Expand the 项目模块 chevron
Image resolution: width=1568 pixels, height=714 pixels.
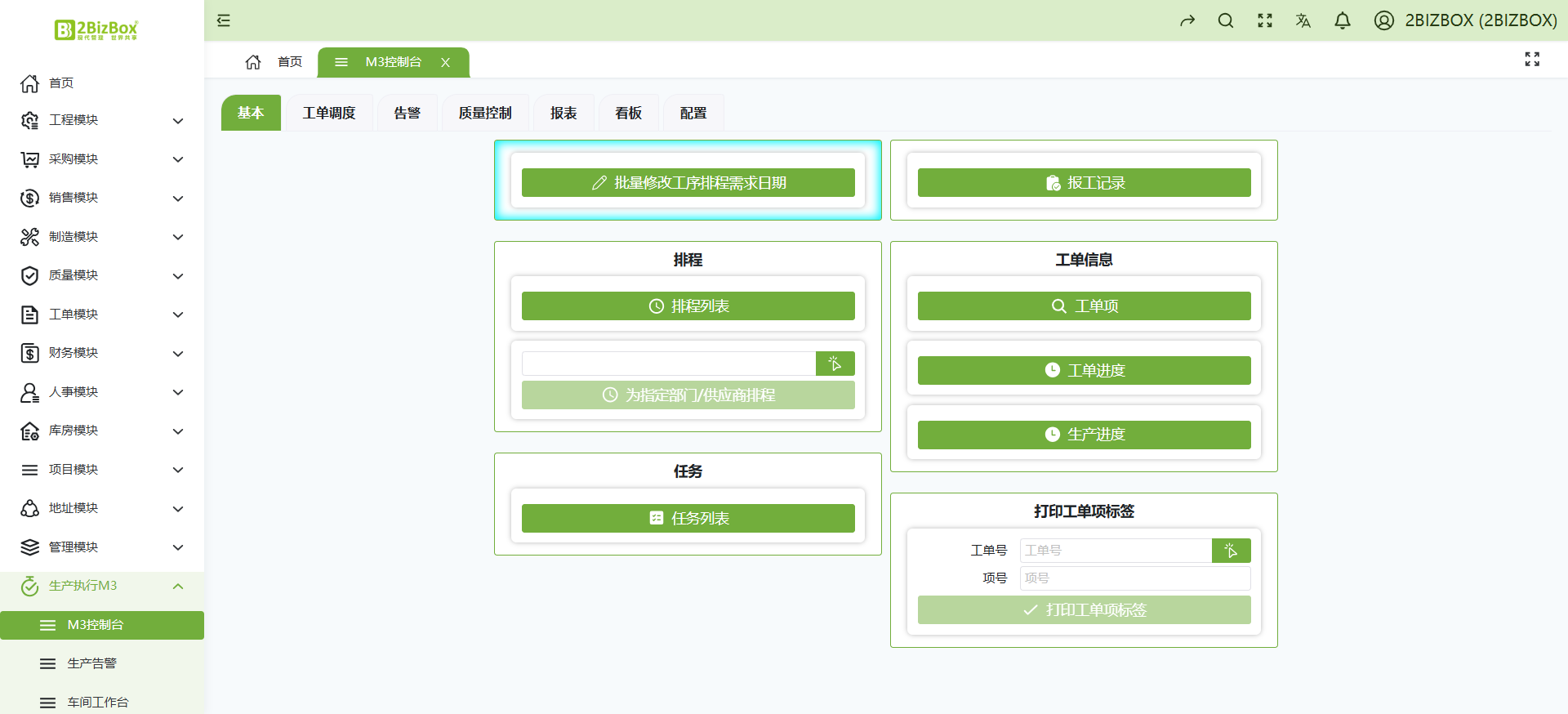178,470
